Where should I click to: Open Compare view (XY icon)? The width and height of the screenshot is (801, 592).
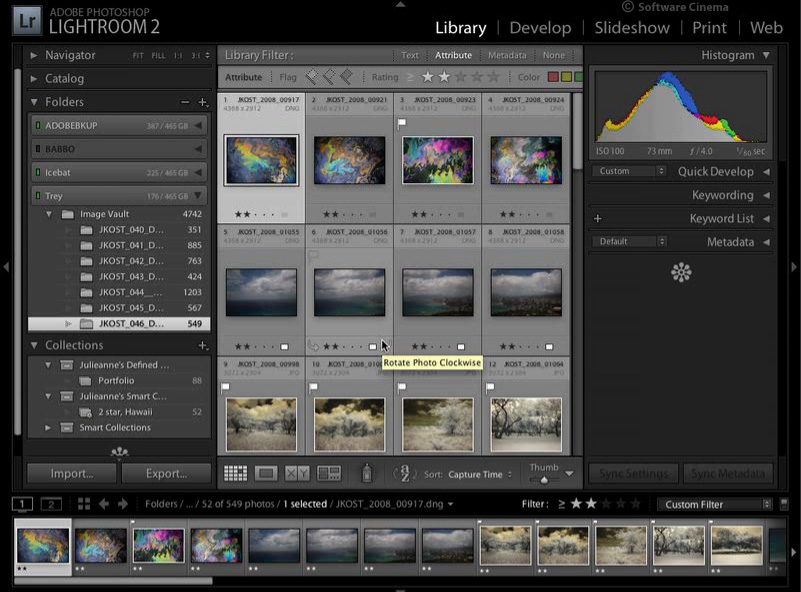(x=297, y=473)
